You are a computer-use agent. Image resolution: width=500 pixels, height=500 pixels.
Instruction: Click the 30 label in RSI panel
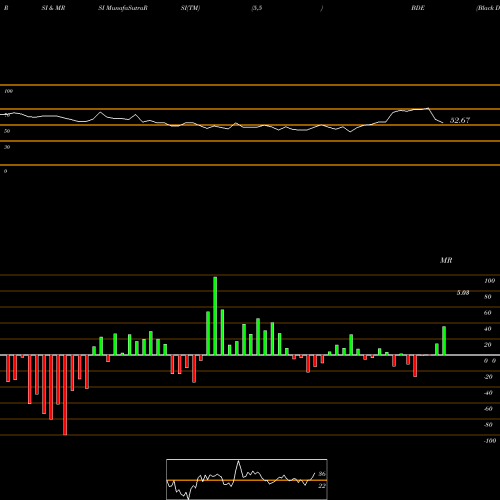pyautogui.click(x=7, y=147)
